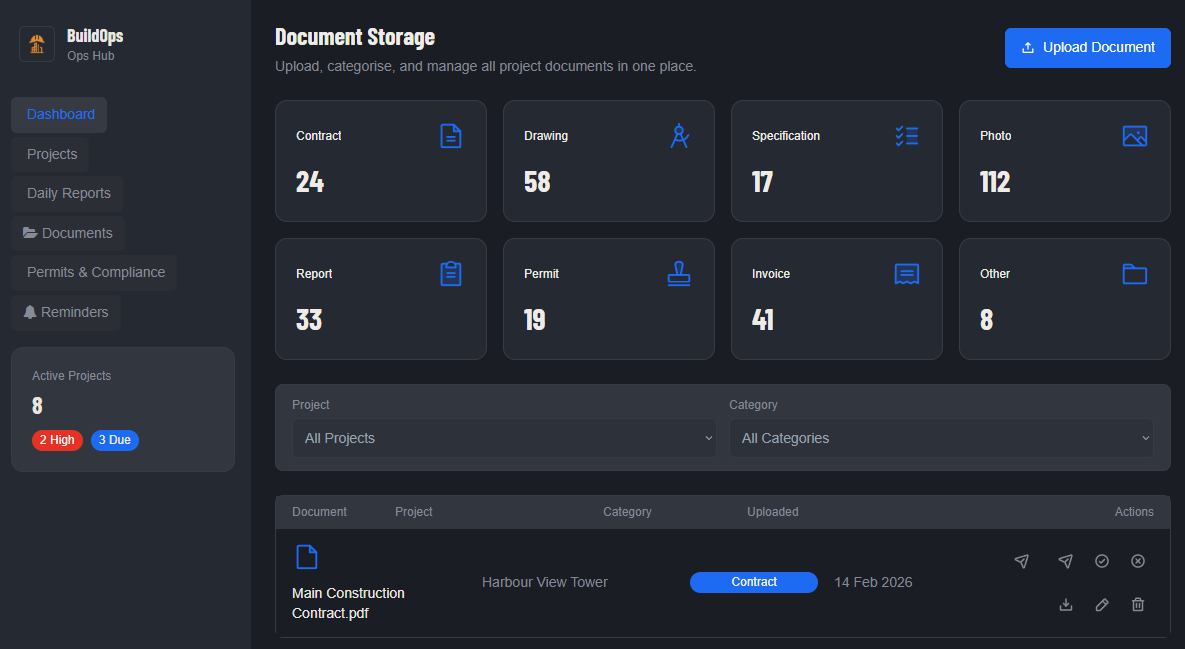
Task: Open the Dashboard sidebar item
Action: coord(59,115)
